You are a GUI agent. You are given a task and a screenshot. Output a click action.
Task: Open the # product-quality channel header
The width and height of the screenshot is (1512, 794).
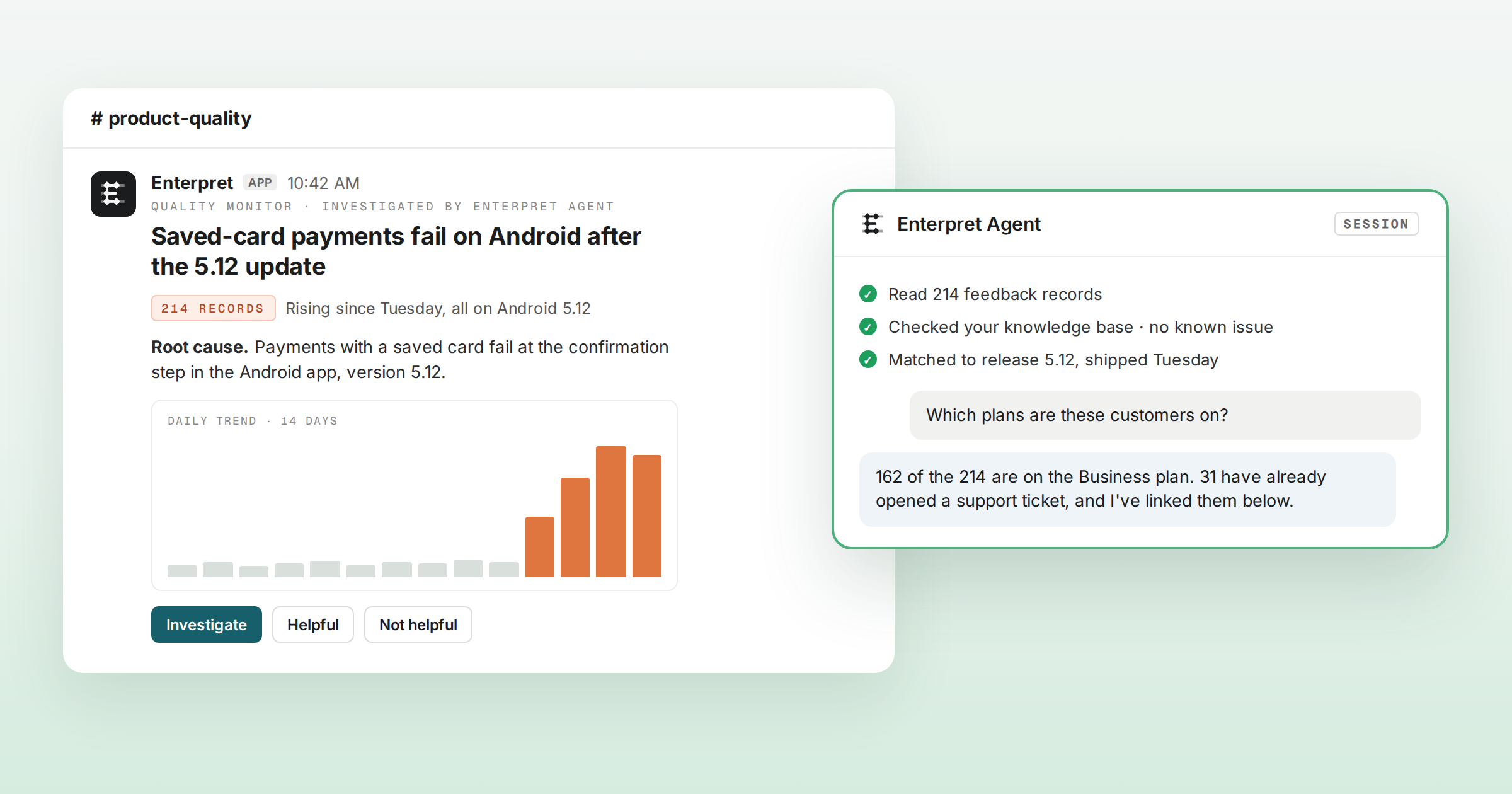(171, 118)
